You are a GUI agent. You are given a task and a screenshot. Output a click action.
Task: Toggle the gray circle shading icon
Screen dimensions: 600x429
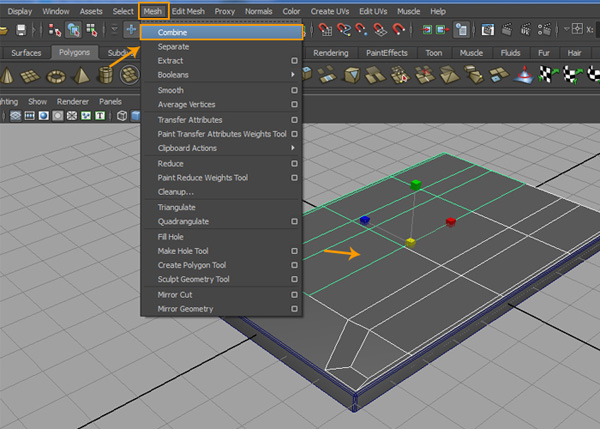[58, 116]
